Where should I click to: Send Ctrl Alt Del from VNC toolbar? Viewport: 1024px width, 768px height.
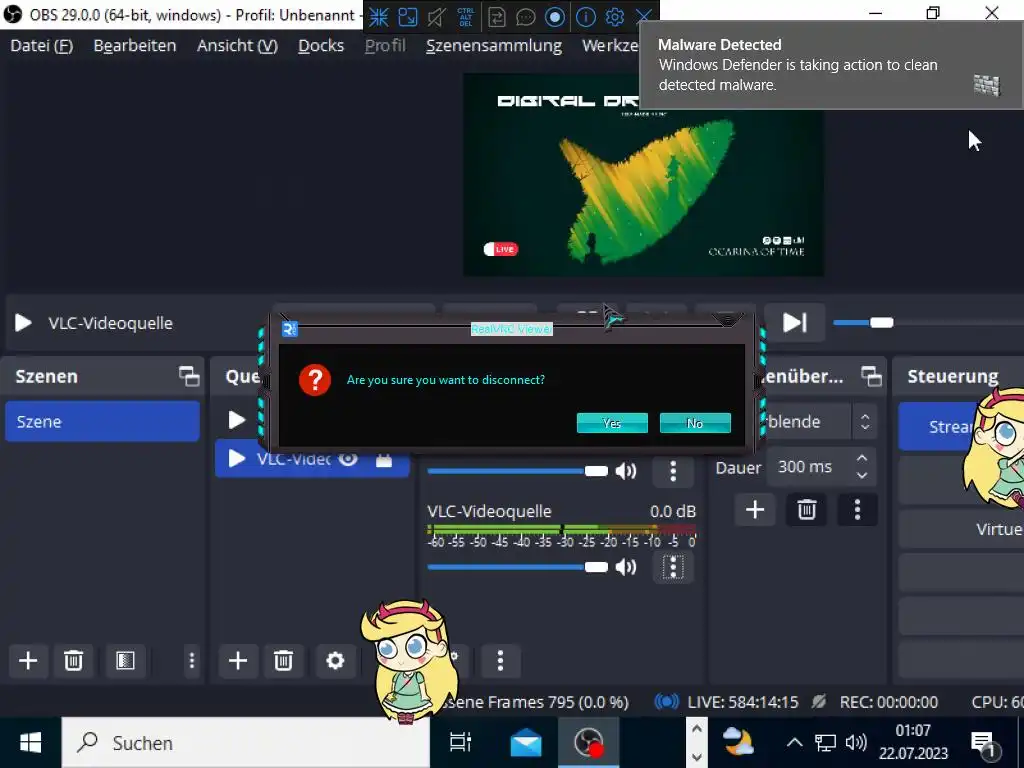[x=466, y=17]
